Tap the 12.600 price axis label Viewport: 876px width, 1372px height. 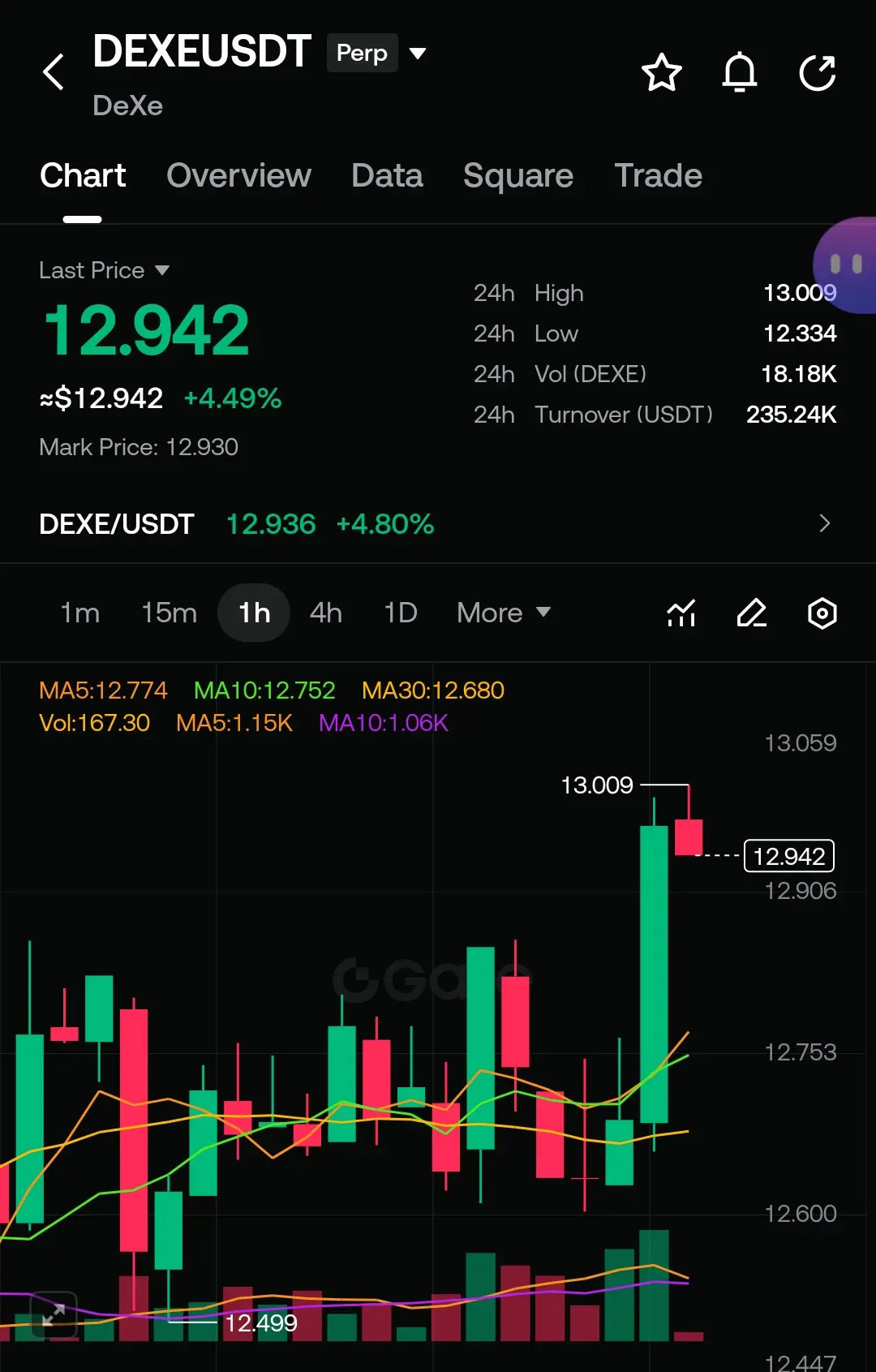(801, 1214)
